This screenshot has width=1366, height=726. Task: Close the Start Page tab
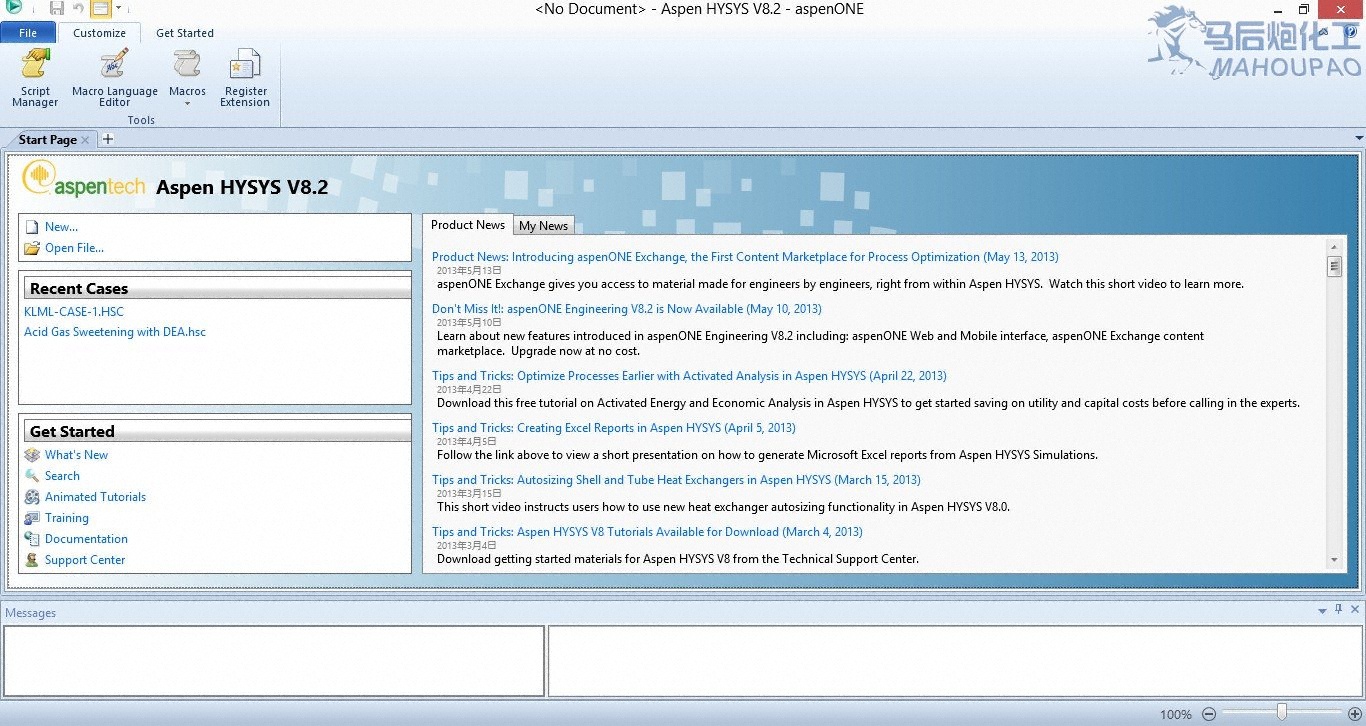coord(85,140)
